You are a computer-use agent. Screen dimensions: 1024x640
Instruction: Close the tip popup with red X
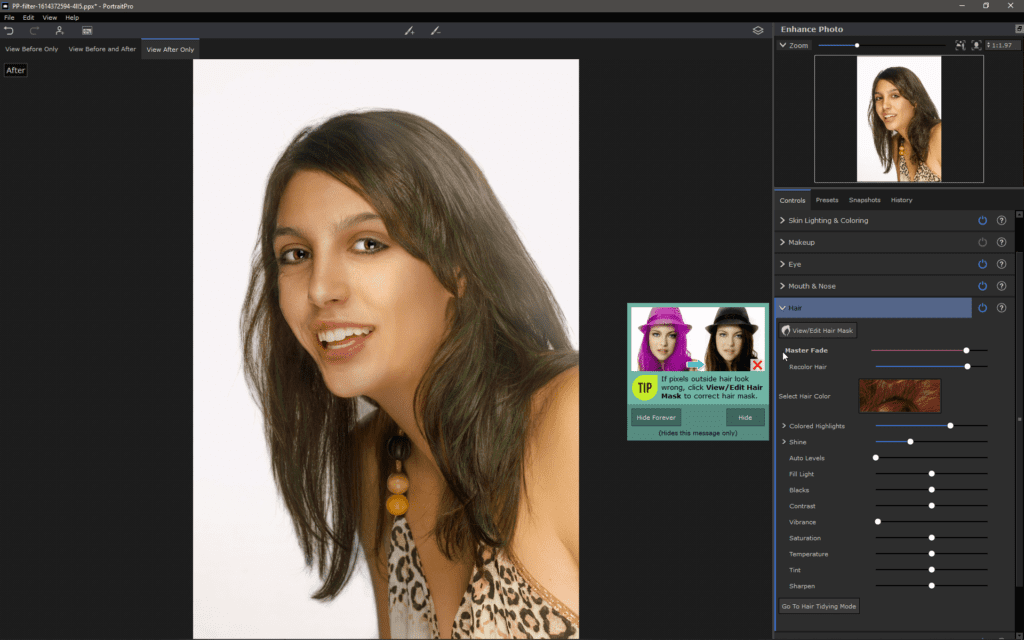[757, 365]
